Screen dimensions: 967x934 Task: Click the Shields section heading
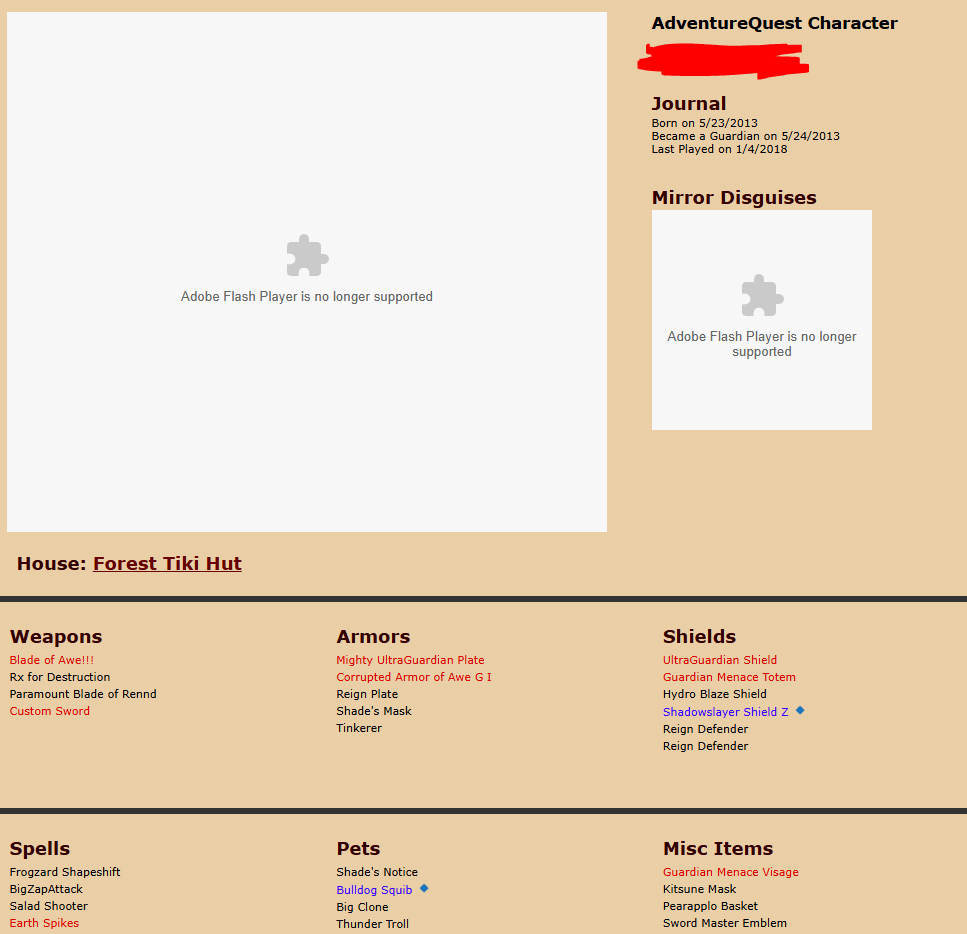699,636
